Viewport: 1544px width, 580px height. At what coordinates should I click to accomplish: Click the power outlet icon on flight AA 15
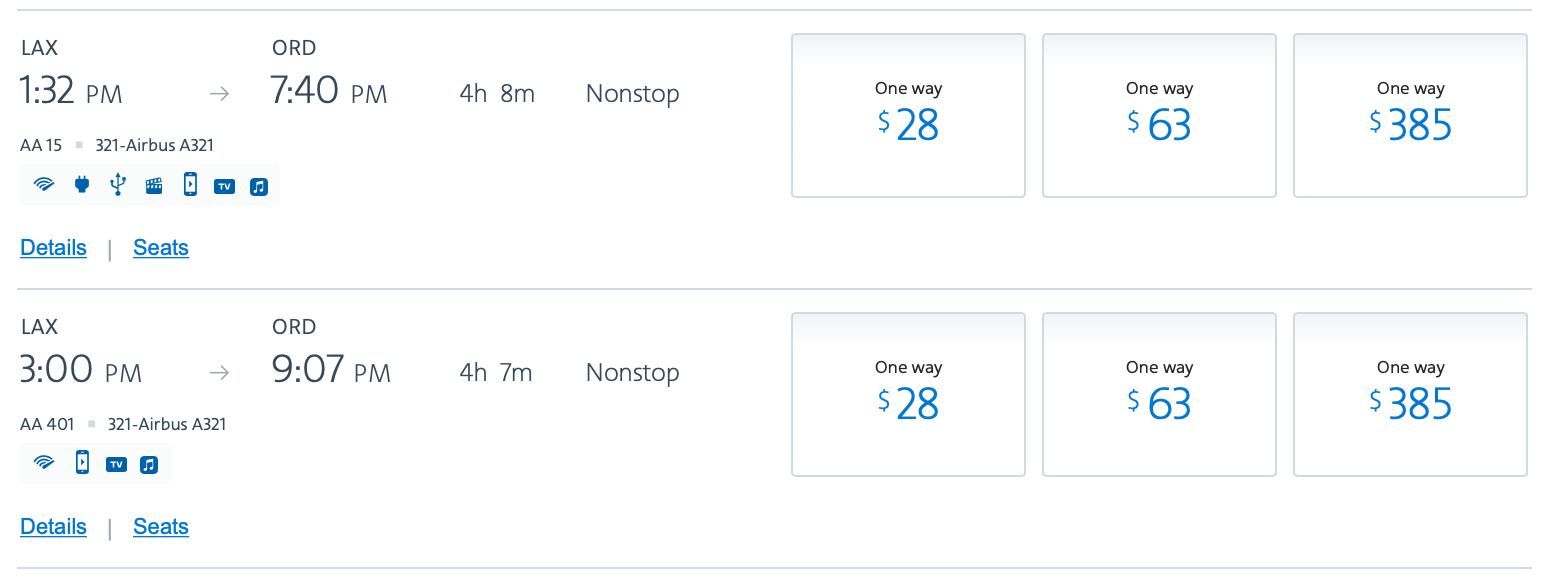(x=82, y=185)
